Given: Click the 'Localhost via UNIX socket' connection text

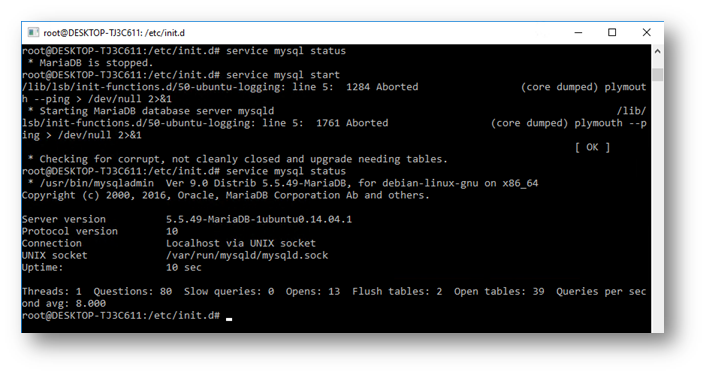Looking at the screenshot, I should [x=241, y=243].
